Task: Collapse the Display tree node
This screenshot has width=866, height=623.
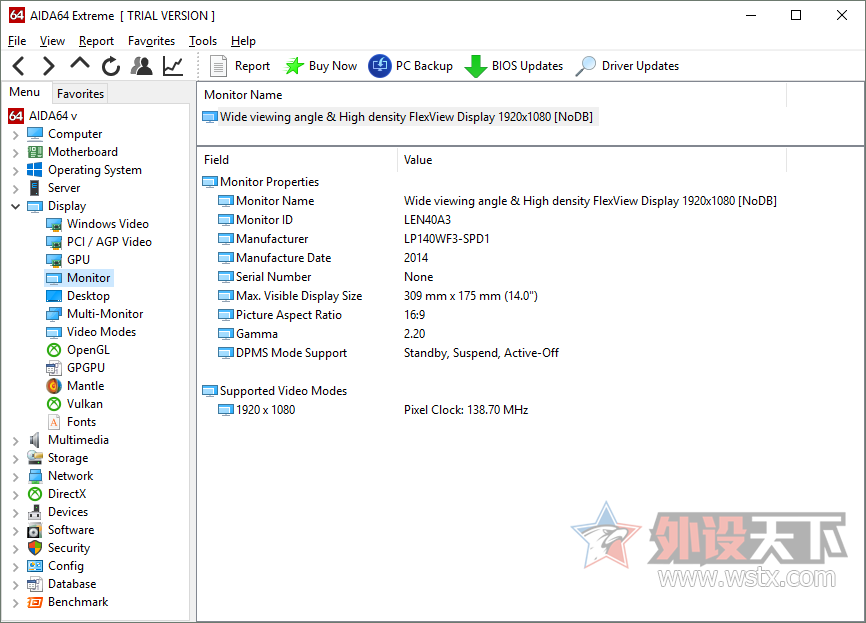Action: [15, 206]
